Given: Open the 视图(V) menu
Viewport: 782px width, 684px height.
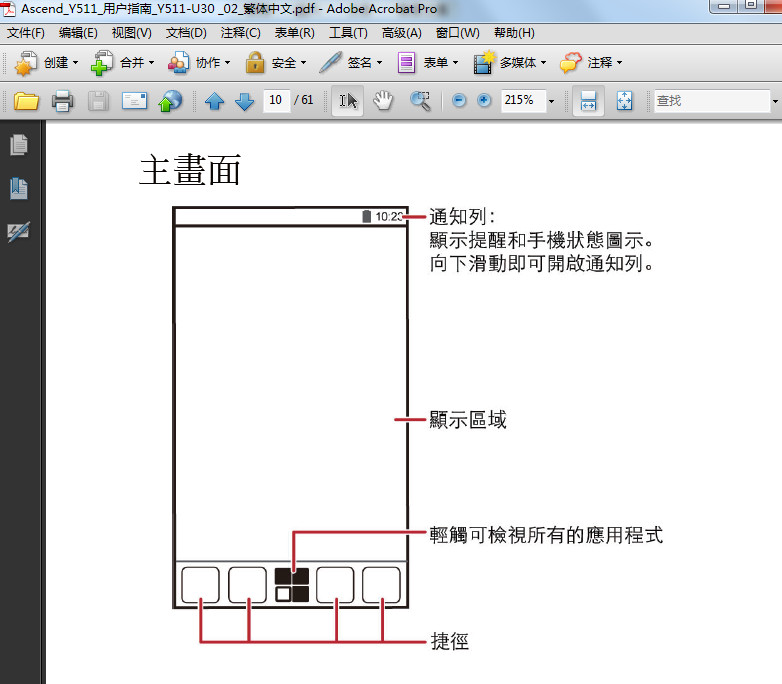Looking at the screenshot, I should (132, 33).
